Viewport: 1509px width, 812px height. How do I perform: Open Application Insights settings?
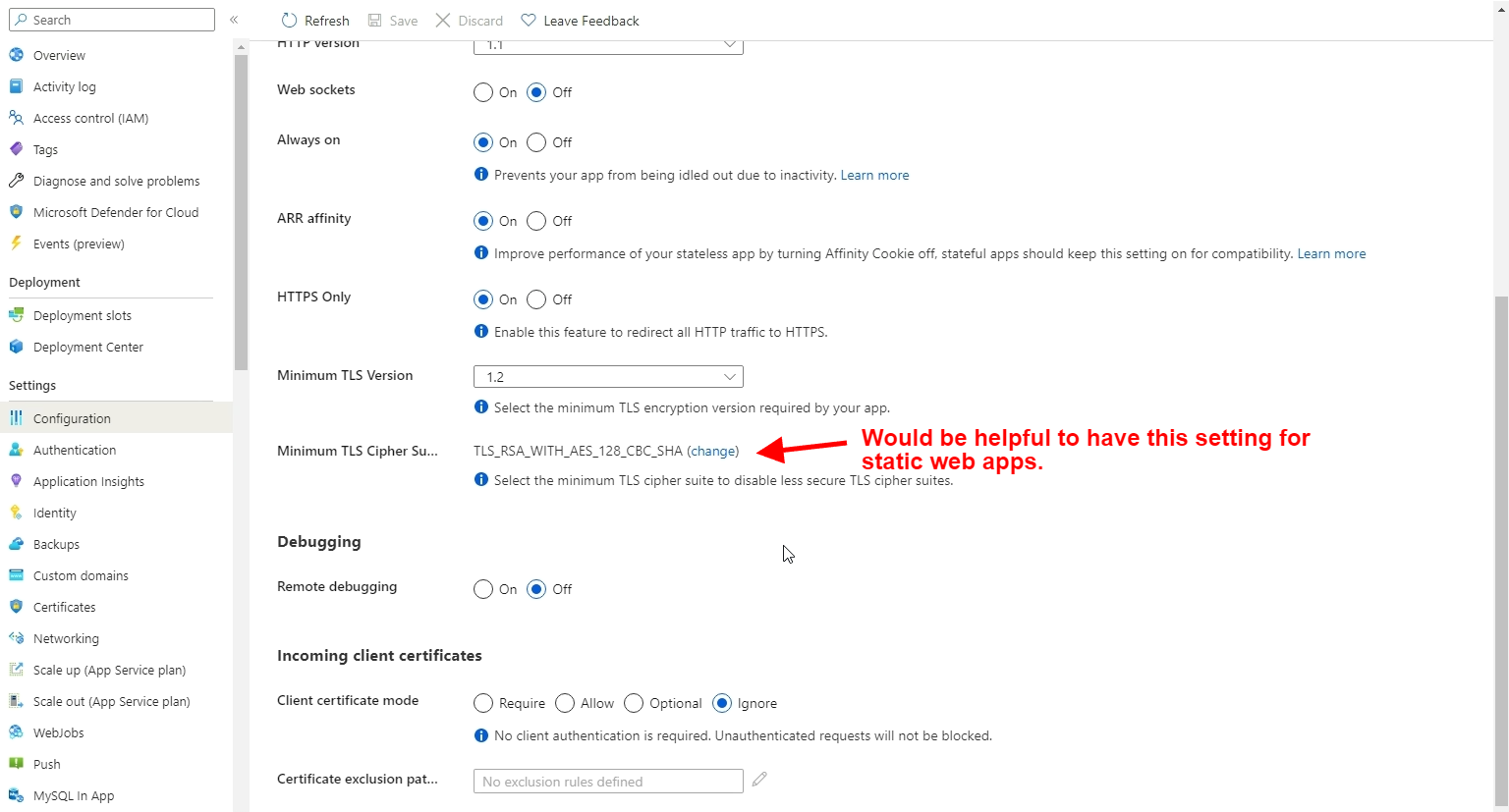89,481
